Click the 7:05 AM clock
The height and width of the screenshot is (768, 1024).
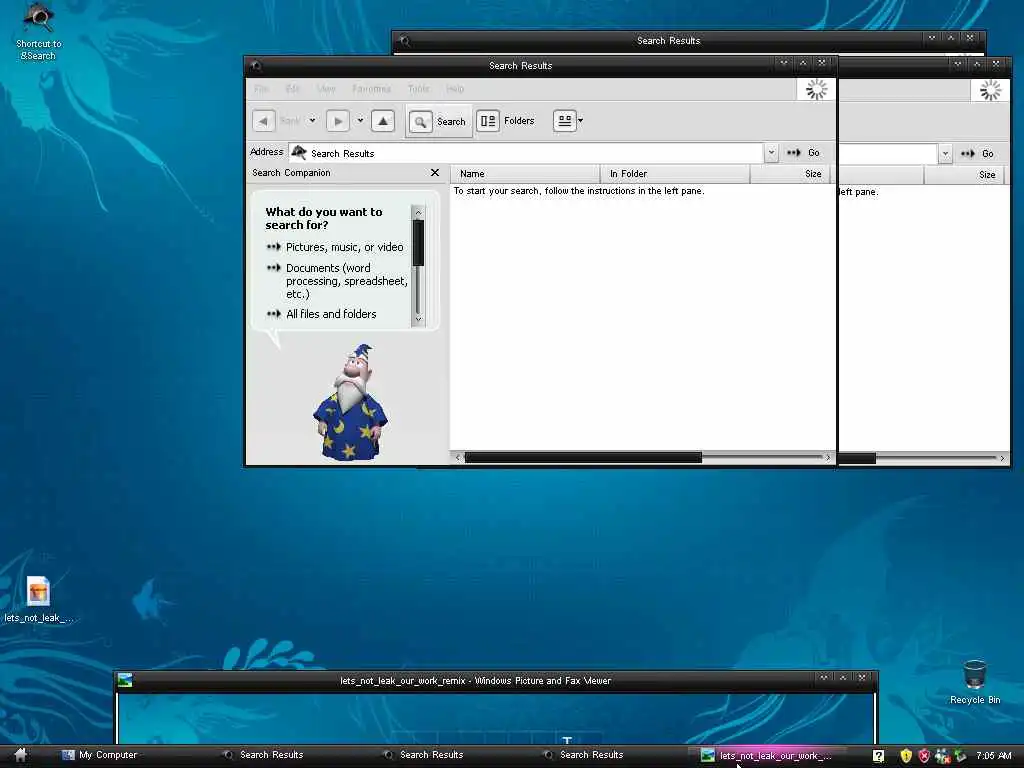[993, 756]
